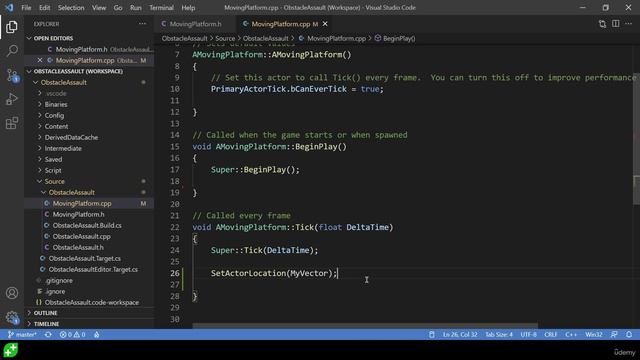Close the MovingPlatform.cpp tab
The image size is (640, 360).
tap(325, 24)
